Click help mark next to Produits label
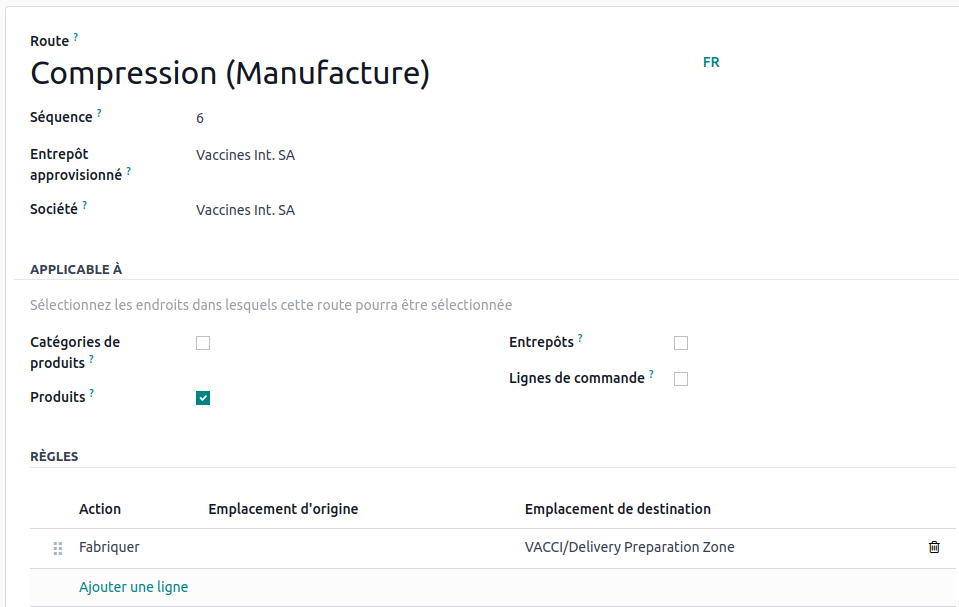 click(92, 393)
